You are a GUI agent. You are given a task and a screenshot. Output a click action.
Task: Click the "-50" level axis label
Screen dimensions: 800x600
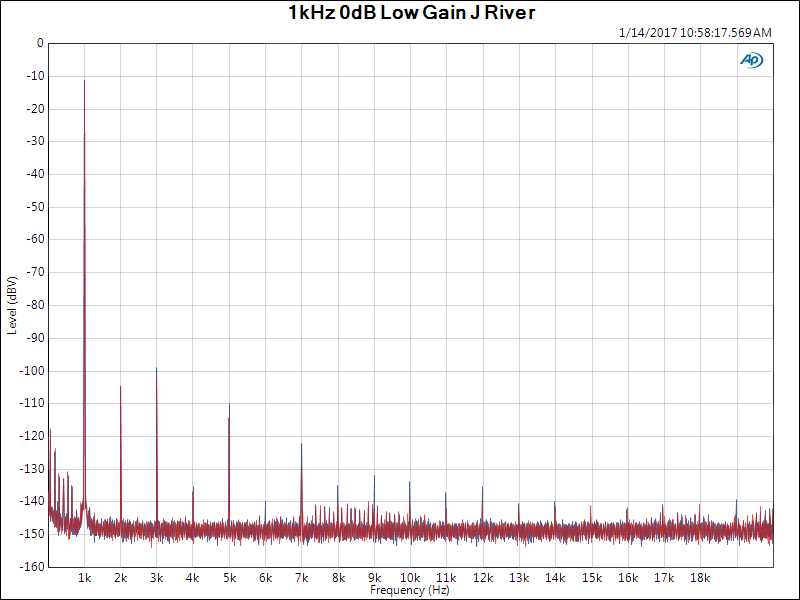[35, 207]
